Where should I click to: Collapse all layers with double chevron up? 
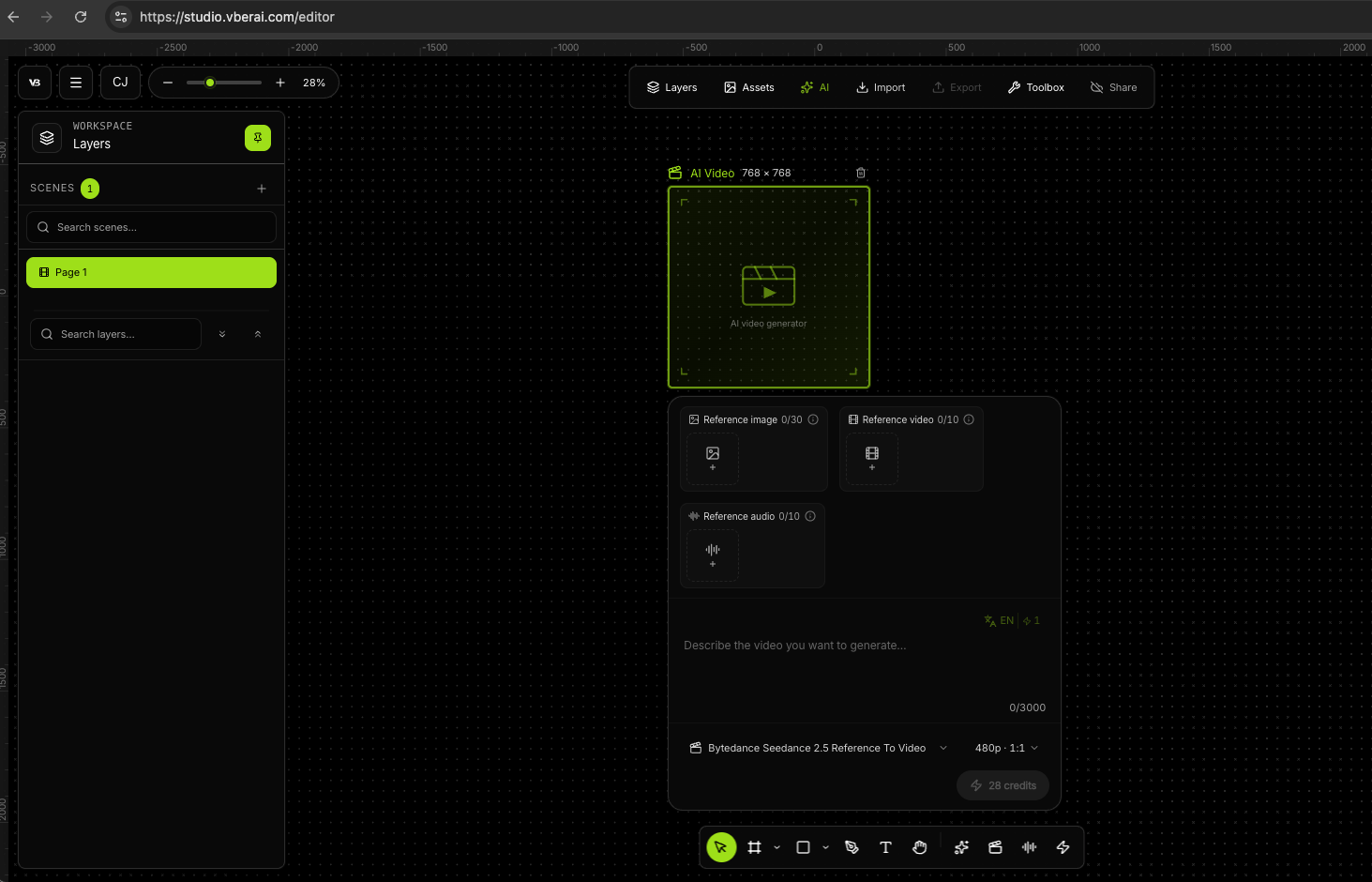click(x=258, y=334)
